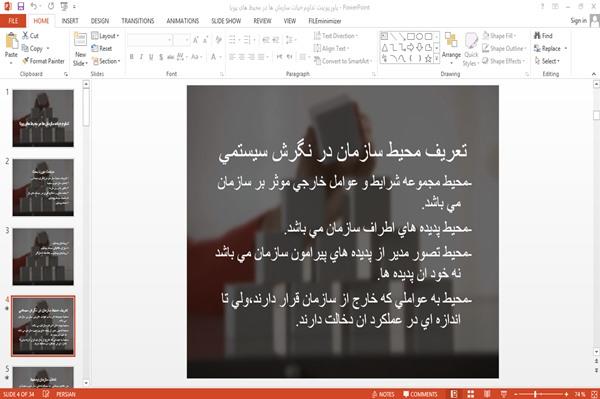Clear all formatting icon
The width and height of the screenshot is (600, 399).
point(218,40)
